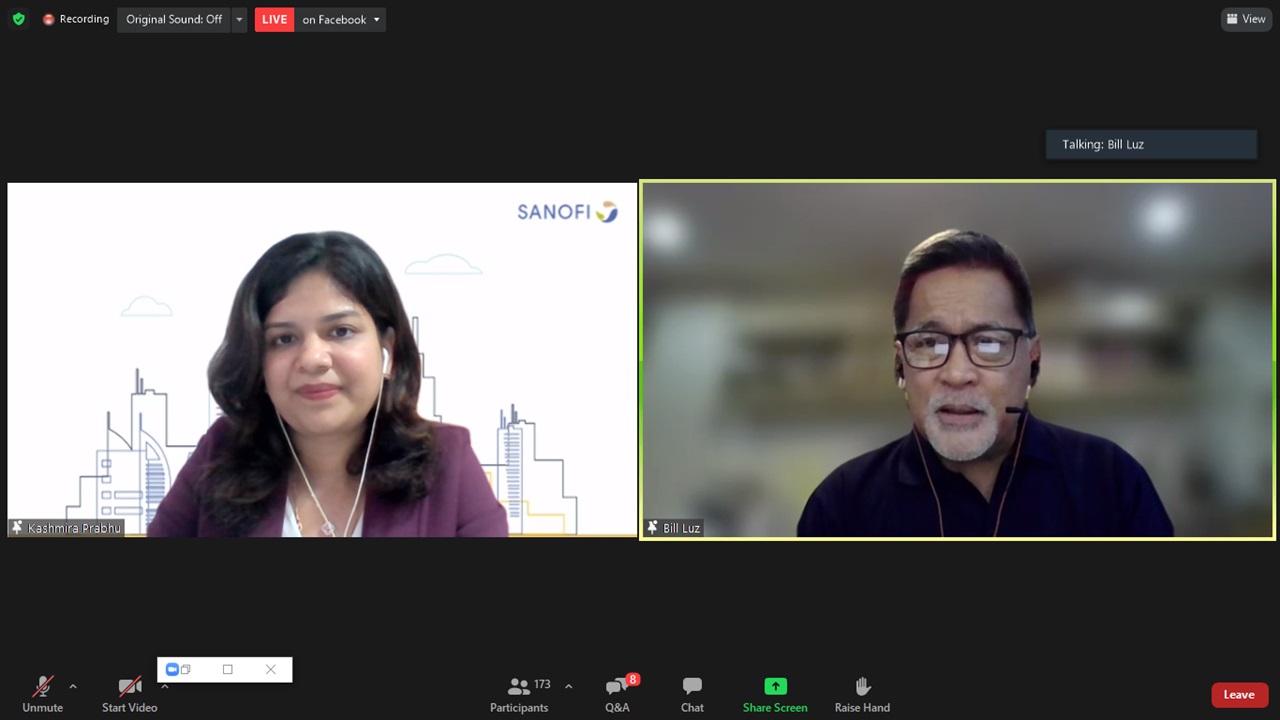Select Kashmira Prabhu's video tile
Viewport: 1280px width, 720px height.
[x=321, y=360]
